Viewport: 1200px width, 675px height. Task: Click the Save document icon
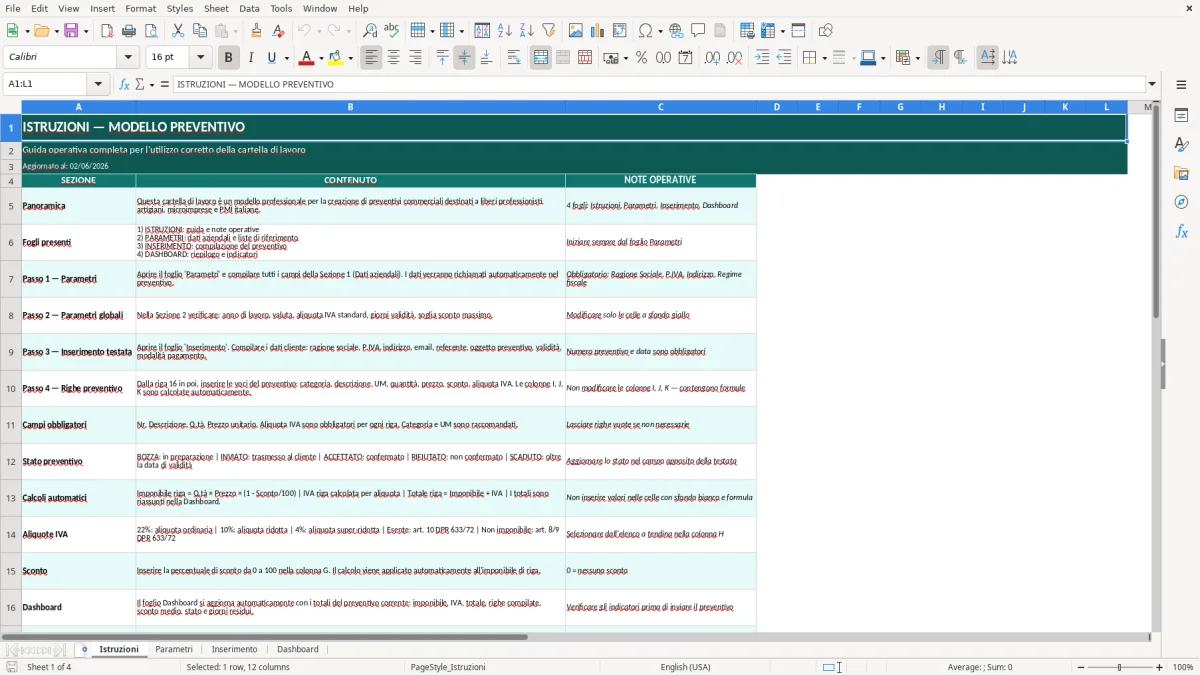[71, 31]
